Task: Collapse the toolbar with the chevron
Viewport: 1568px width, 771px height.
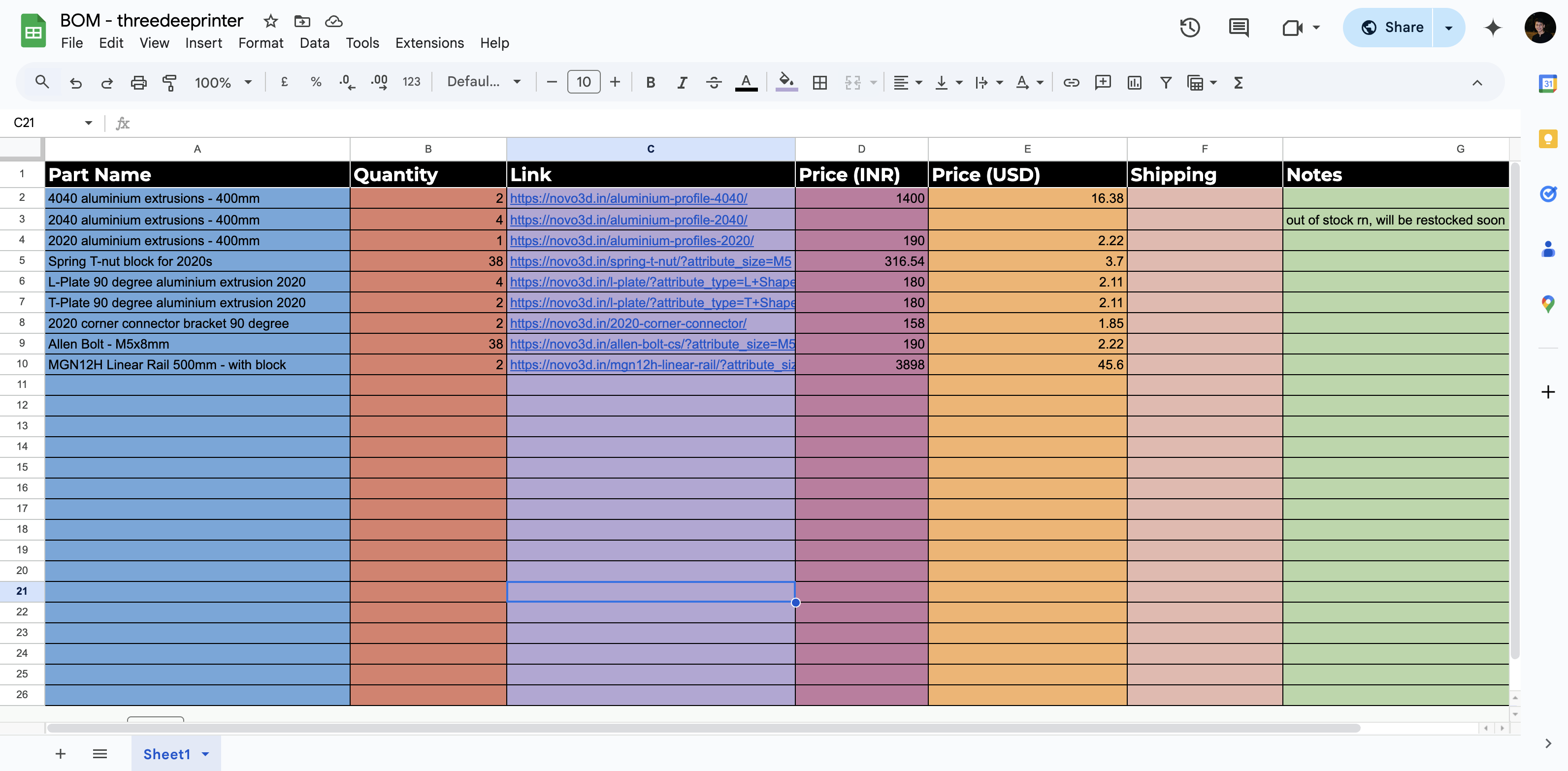Action: (1478, 83)
